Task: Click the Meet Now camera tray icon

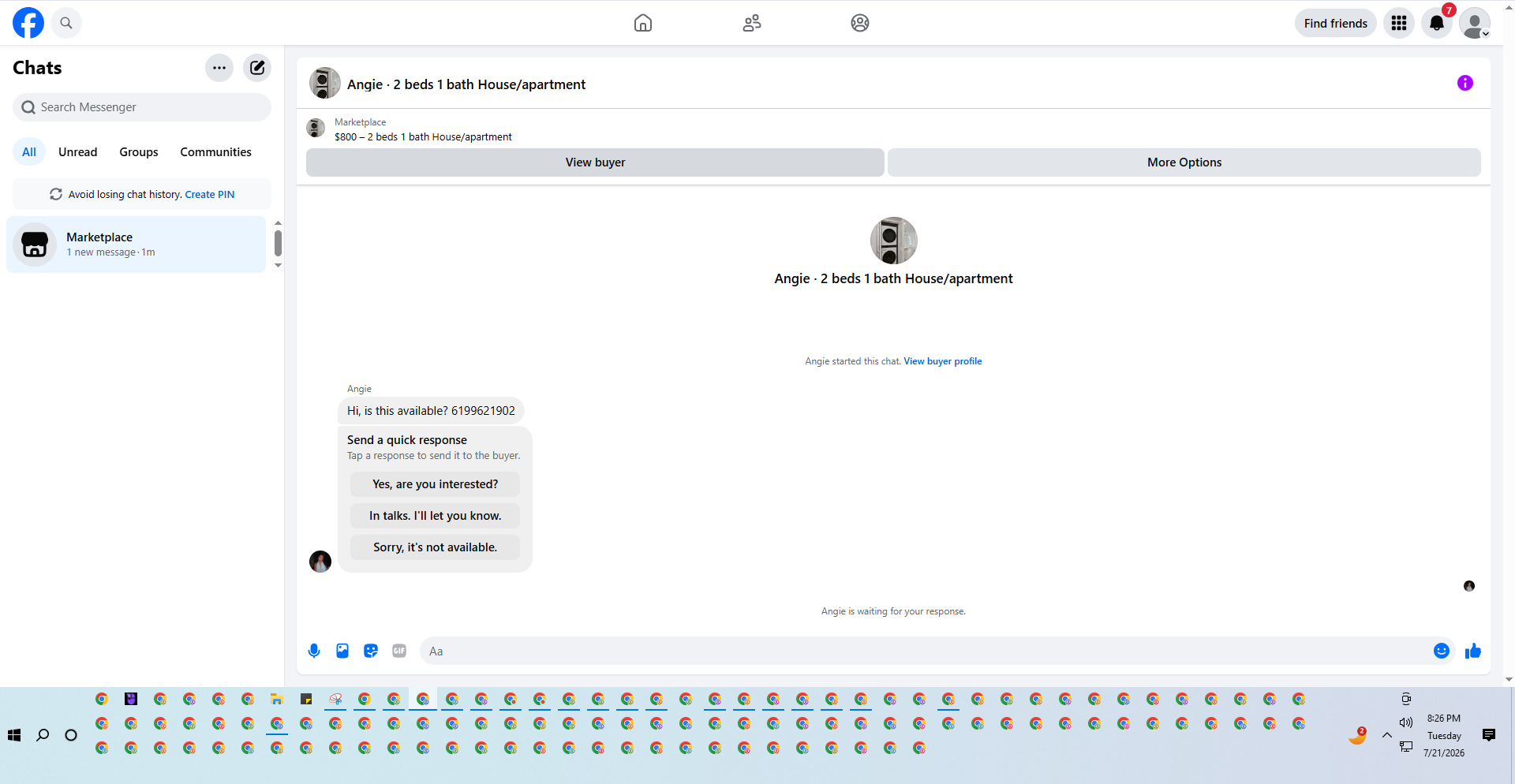Action: coord(1406,698)
